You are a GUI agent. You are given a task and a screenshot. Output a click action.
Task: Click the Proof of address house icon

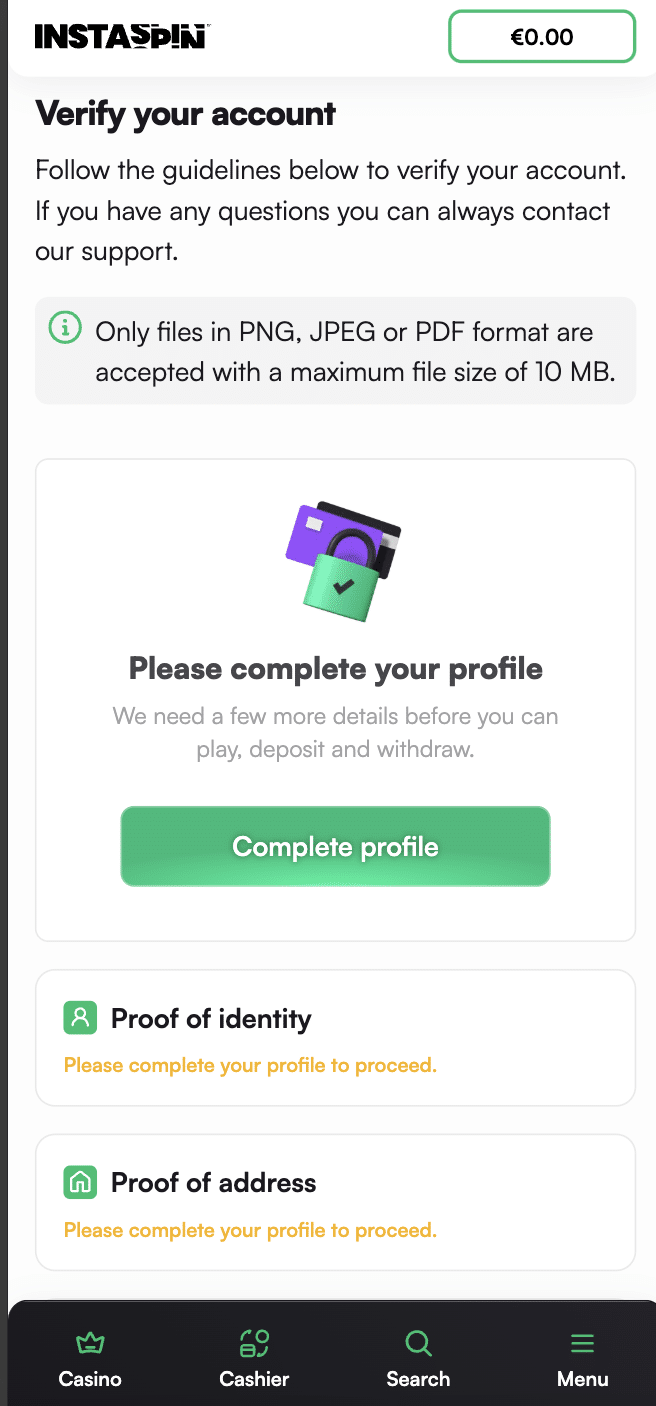(x=80, y=1182)
